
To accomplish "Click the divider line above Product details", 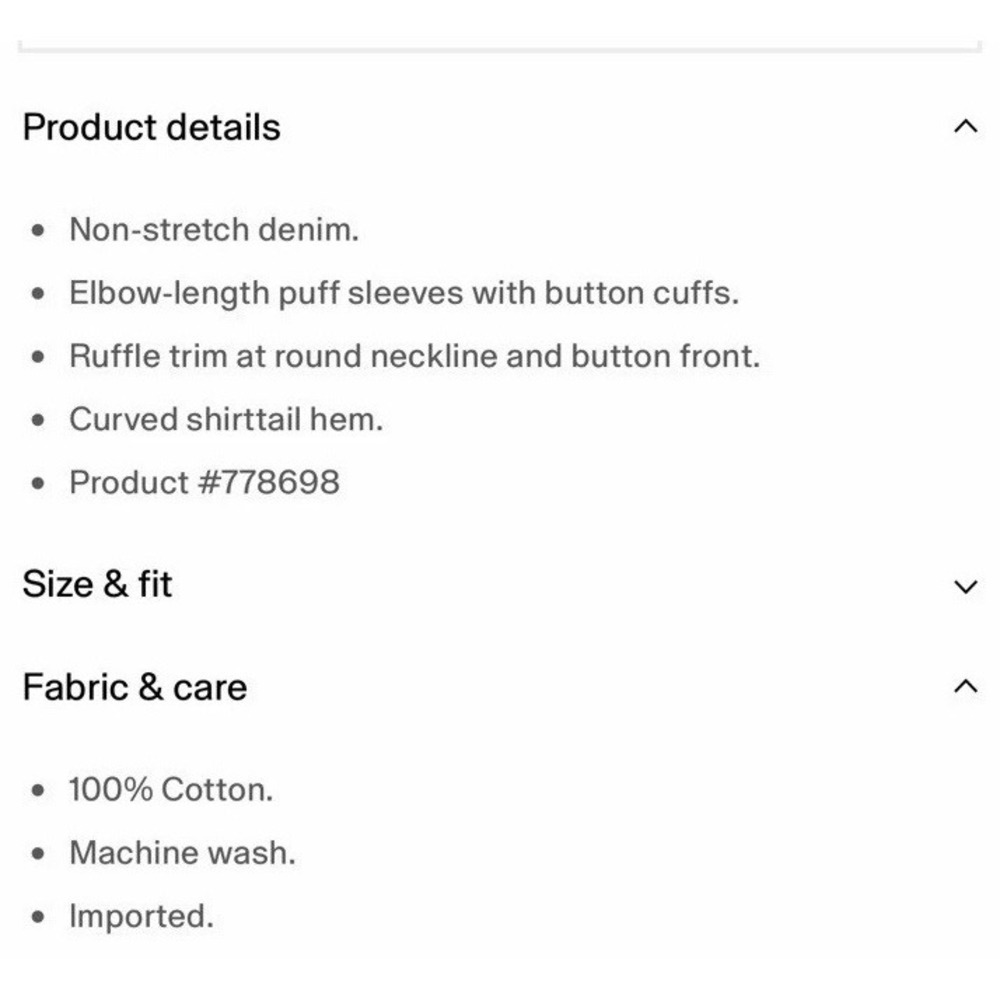I will pyautogui.click(x=500, y=47).
